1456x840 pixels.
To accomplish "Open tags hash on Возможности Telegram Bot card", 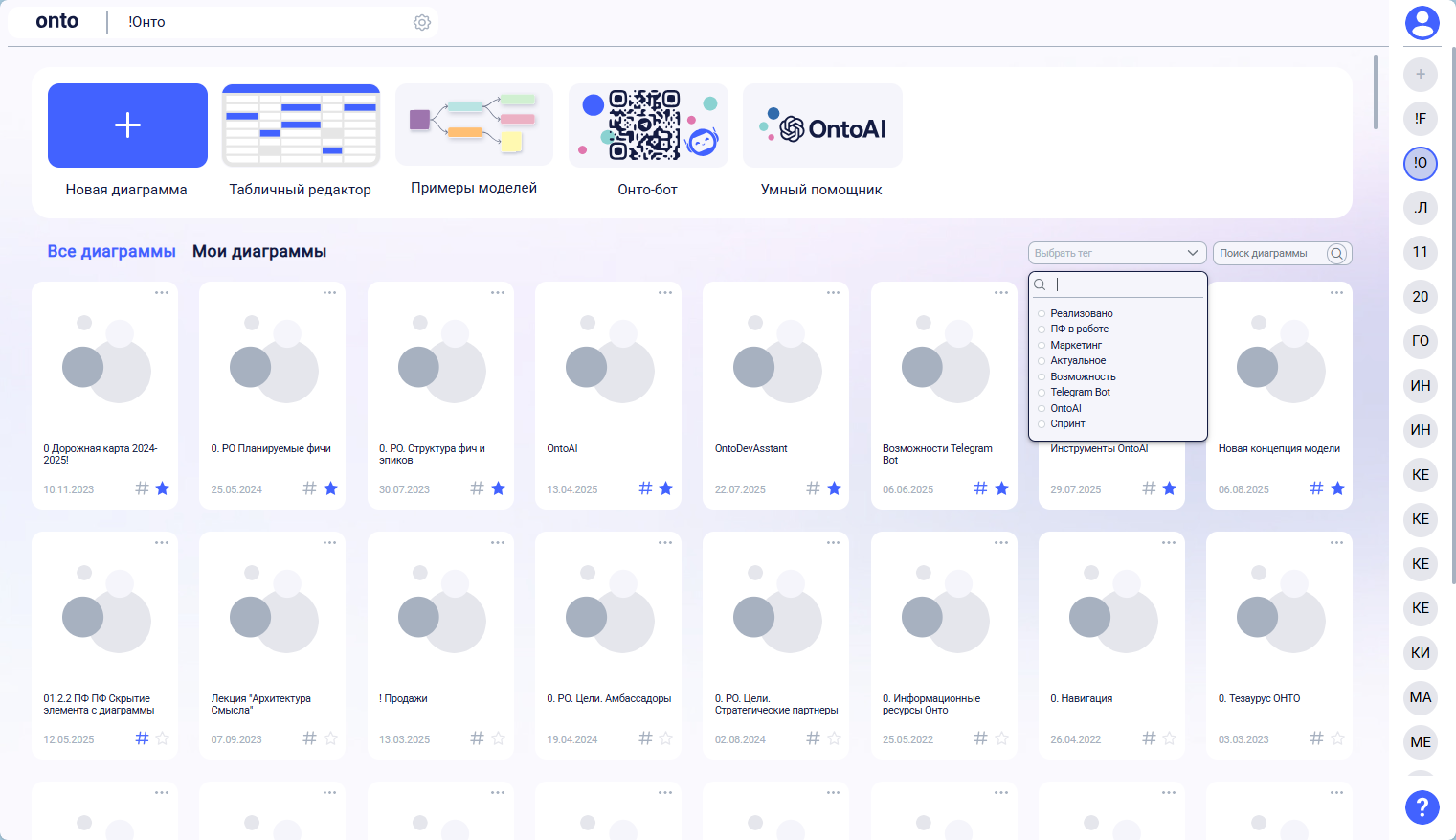I will pos(980,488).
